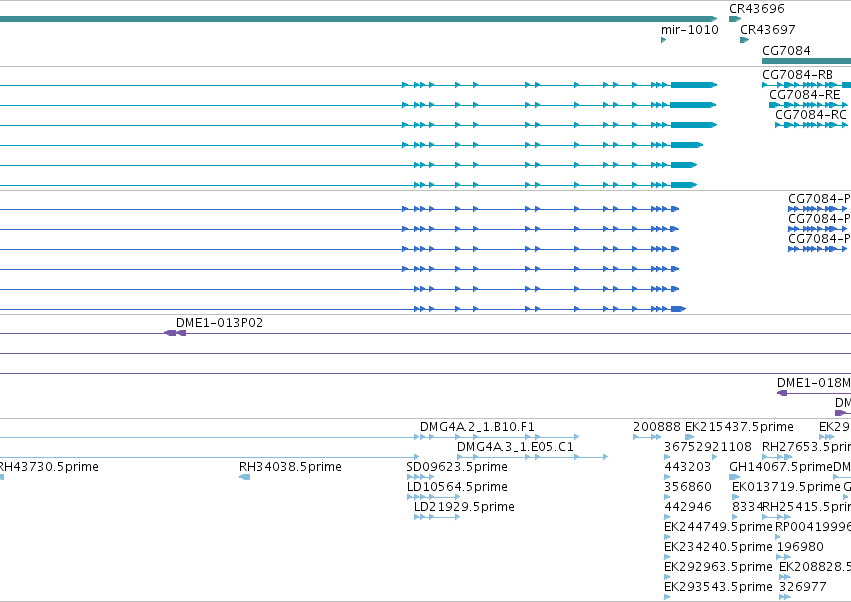Image resolution: width=851 pixels, height=602 pixels.
Task: Click the 196980 feature label
Action: tap(800, 547)
